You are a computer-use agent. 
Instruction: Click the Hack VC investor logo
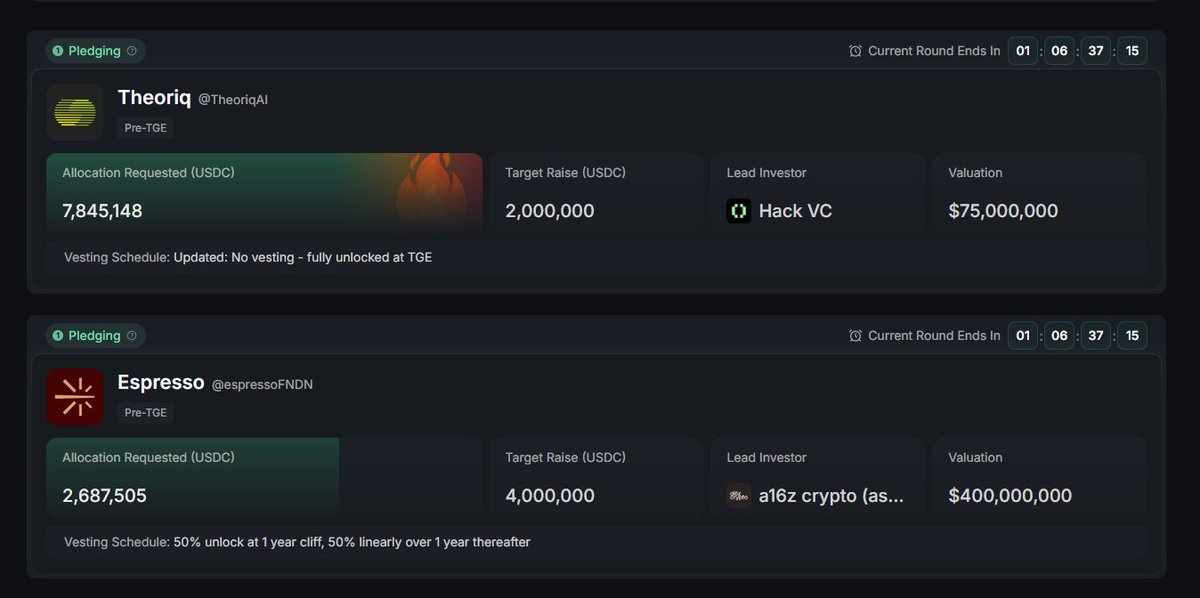pos(739,211)
